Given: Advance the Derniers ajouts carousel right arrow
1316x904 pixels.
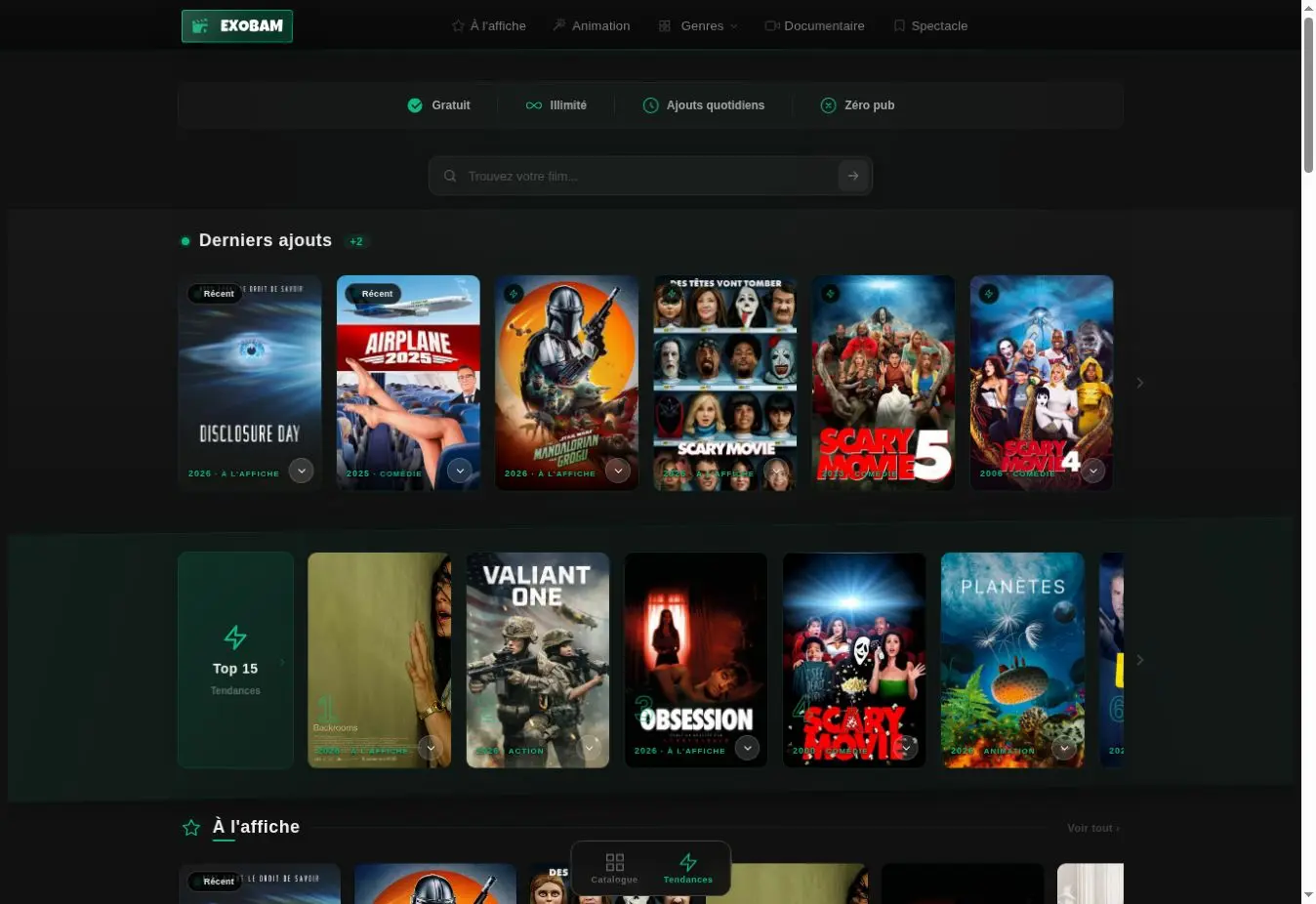Looking at the screenshot, I should (1139, 383).
